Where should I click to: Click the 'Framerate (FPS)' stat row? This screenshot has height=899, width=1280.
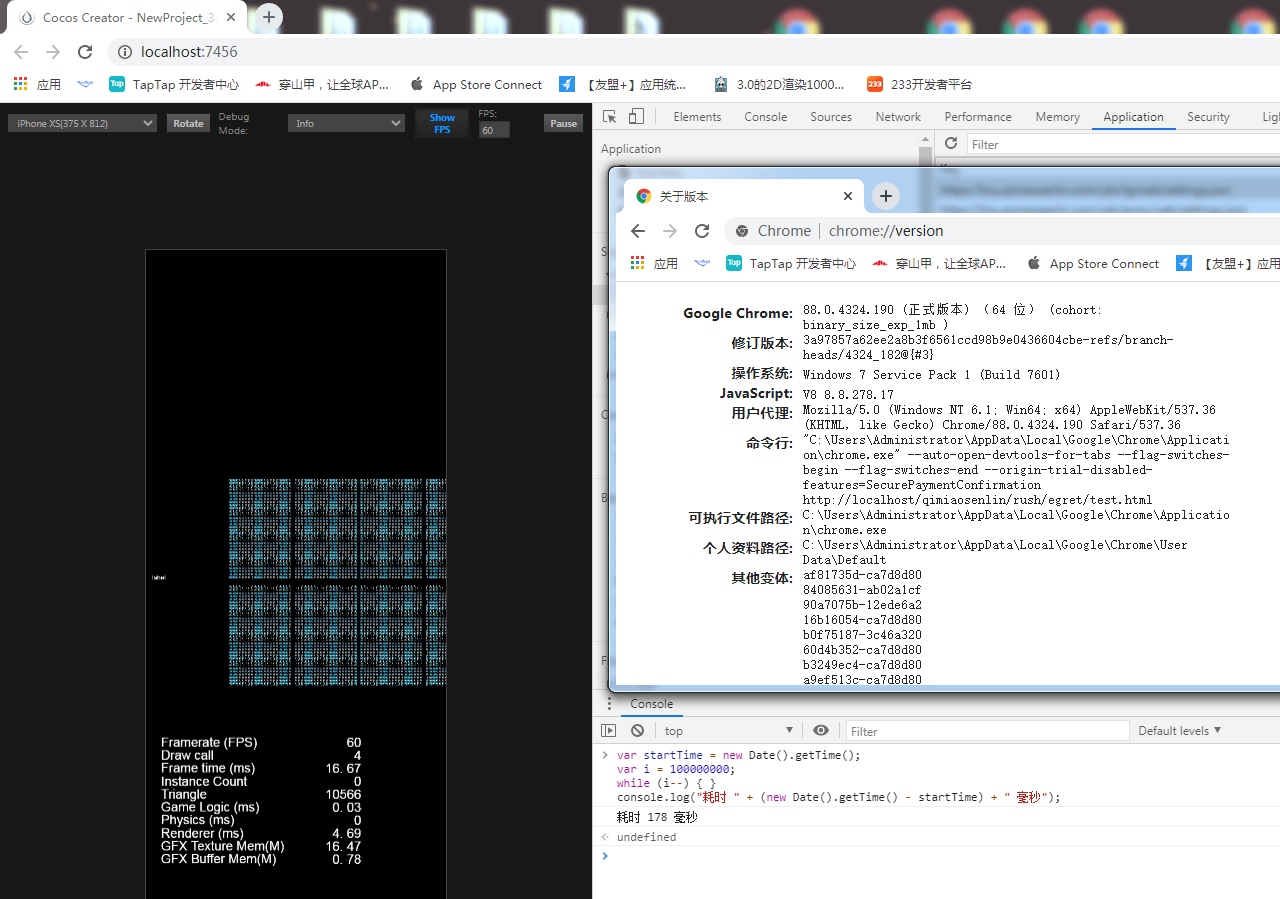coord(261,743)
